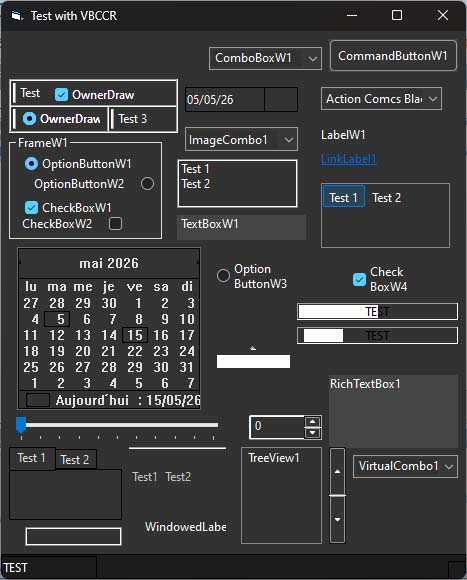467x580 pixels.
Task: Click the white pager control bar
Action: click(x=253, y=361)
